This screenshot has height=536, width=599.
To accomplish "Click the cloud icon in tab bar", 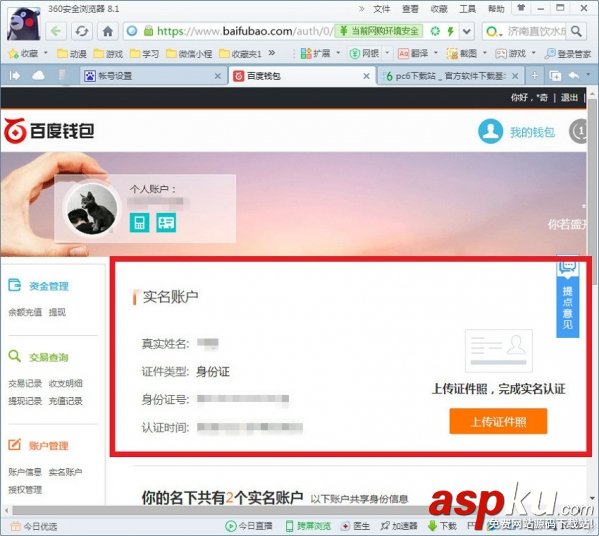I will pos(38,76).
